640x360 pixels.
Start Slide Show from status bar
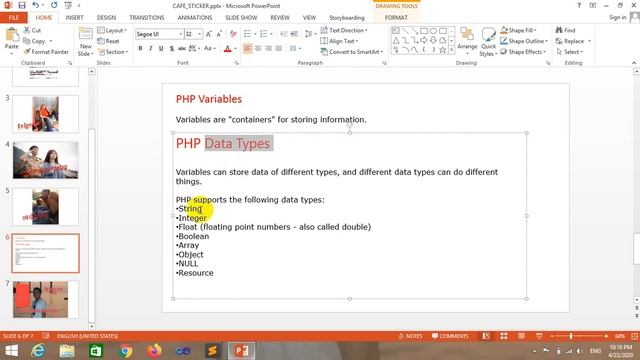click(539, 336)
